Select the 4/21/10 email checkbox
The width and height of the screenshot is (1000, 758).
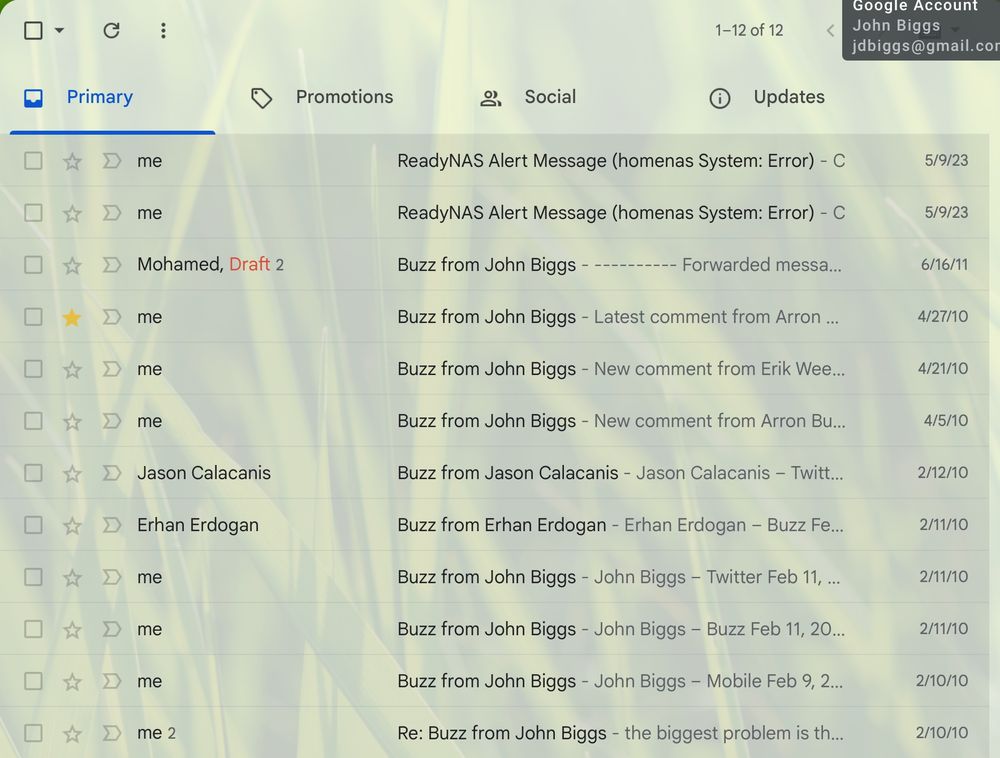pos(33,369)
